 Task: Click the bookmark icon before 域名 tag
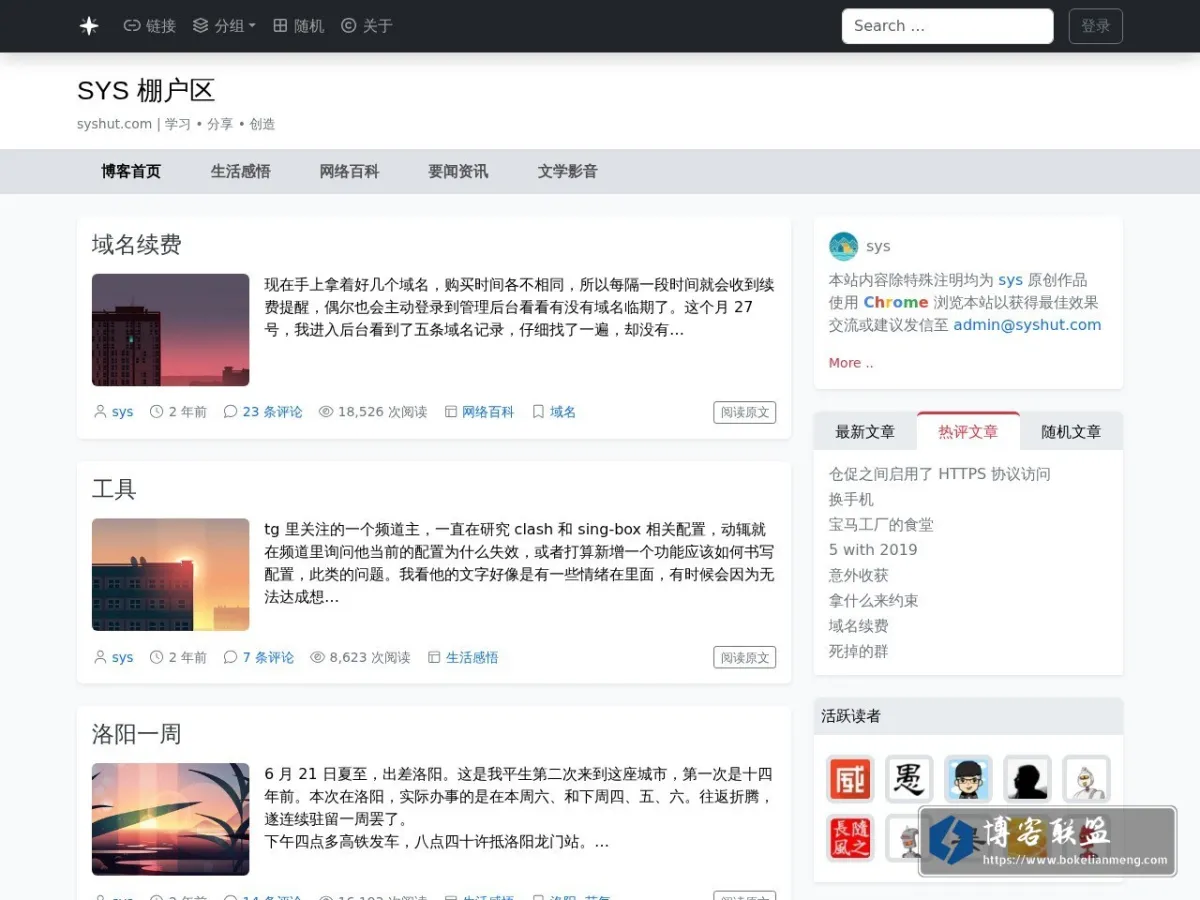538,412
